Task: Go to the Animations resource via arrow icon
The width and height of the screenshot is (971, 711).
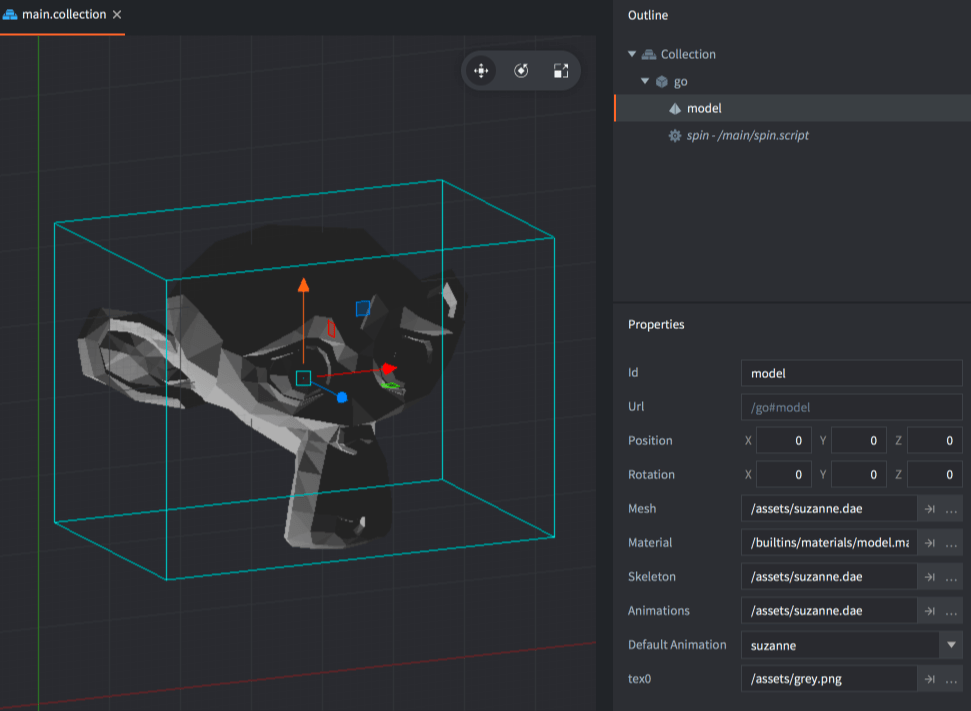Action: 929,611
